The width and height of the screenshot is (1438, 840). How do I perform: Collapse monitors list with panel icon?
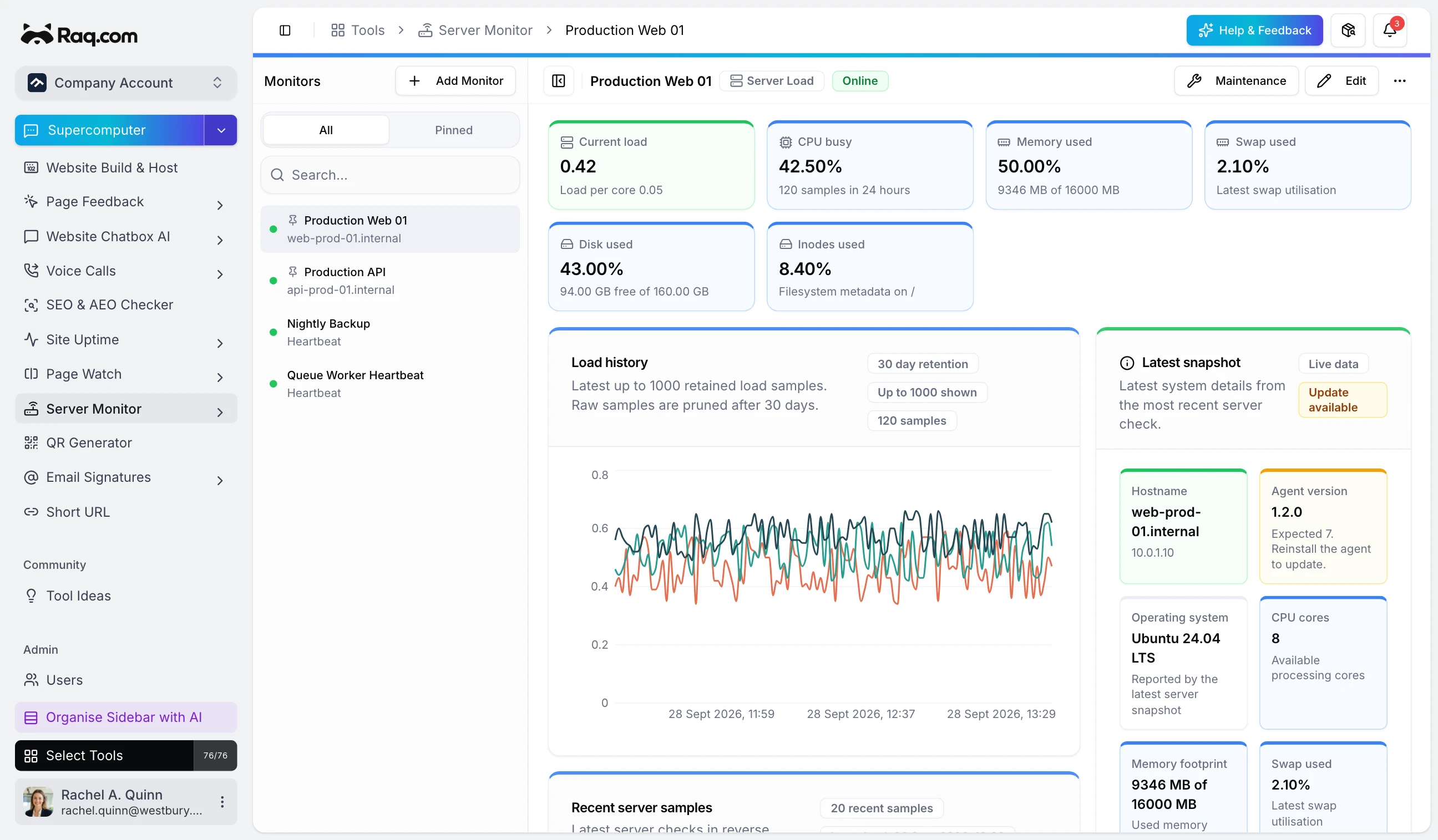[x=558, y=81]
